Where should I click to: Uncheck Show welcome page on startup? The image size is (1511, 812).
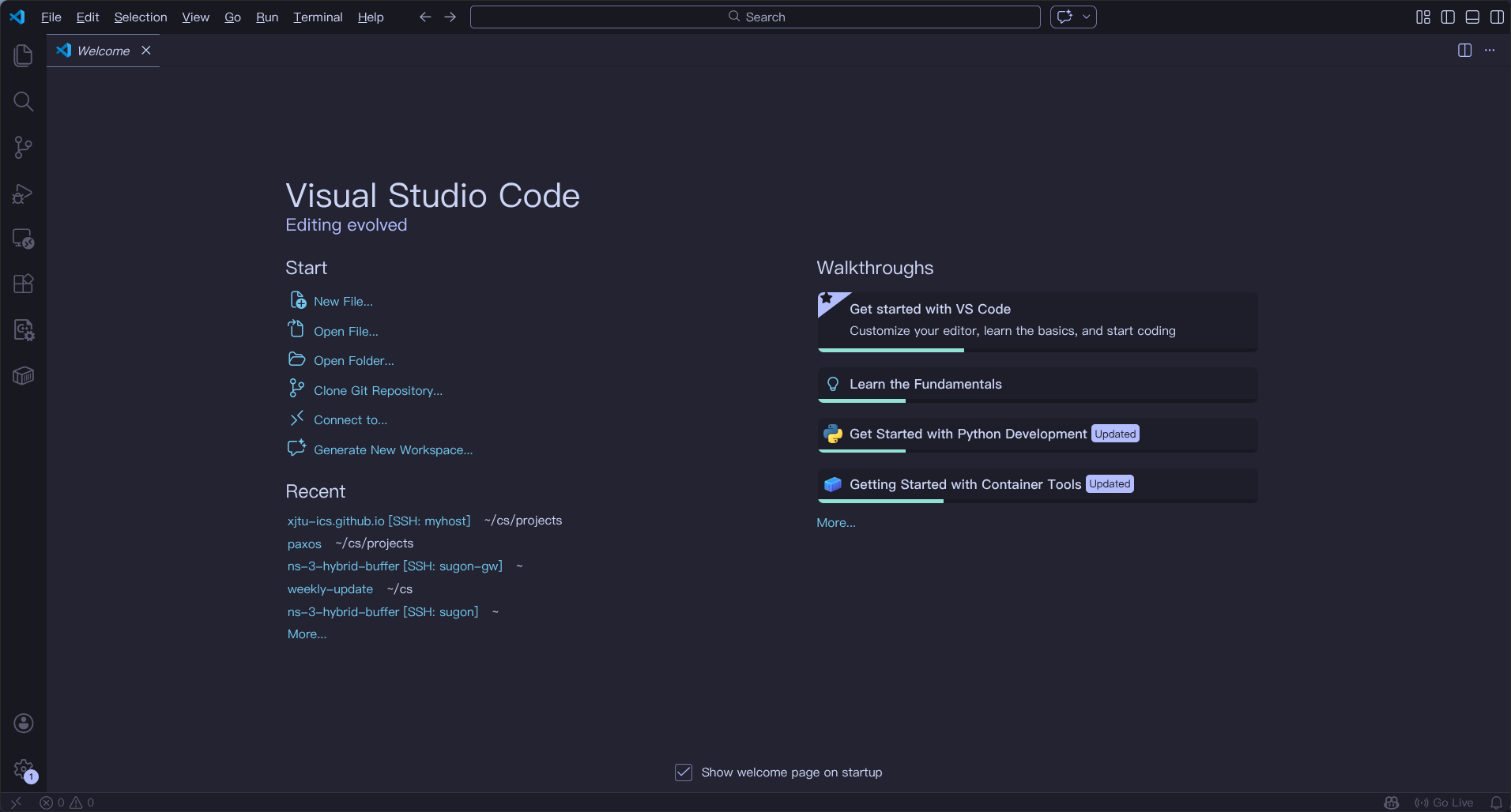click(684, 773)
